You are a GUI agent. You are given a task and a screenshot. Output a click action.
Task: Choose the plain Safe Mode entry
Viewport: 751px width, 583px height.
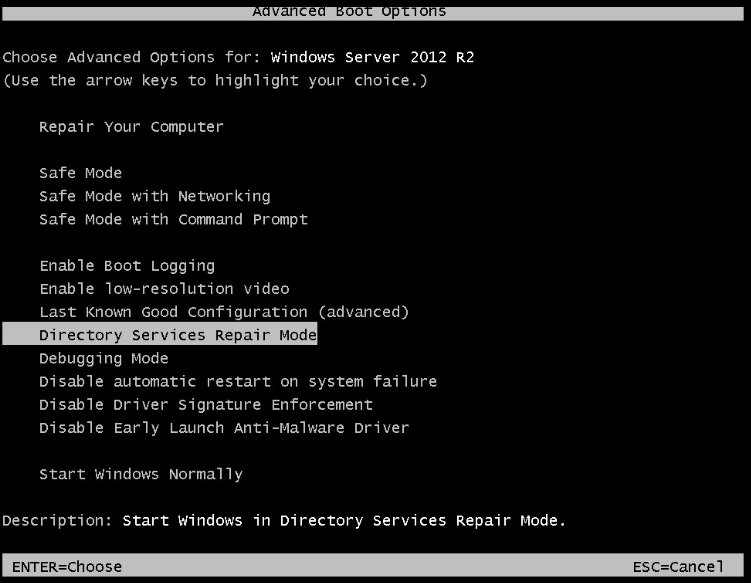[x=81, y=173]
